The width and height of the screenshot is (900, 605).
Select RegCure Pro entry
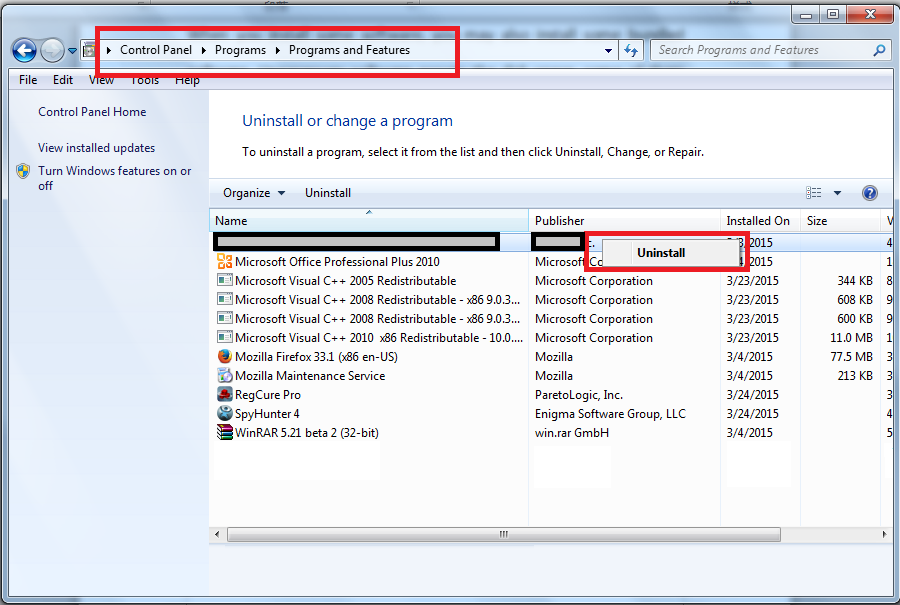(267, 394)
